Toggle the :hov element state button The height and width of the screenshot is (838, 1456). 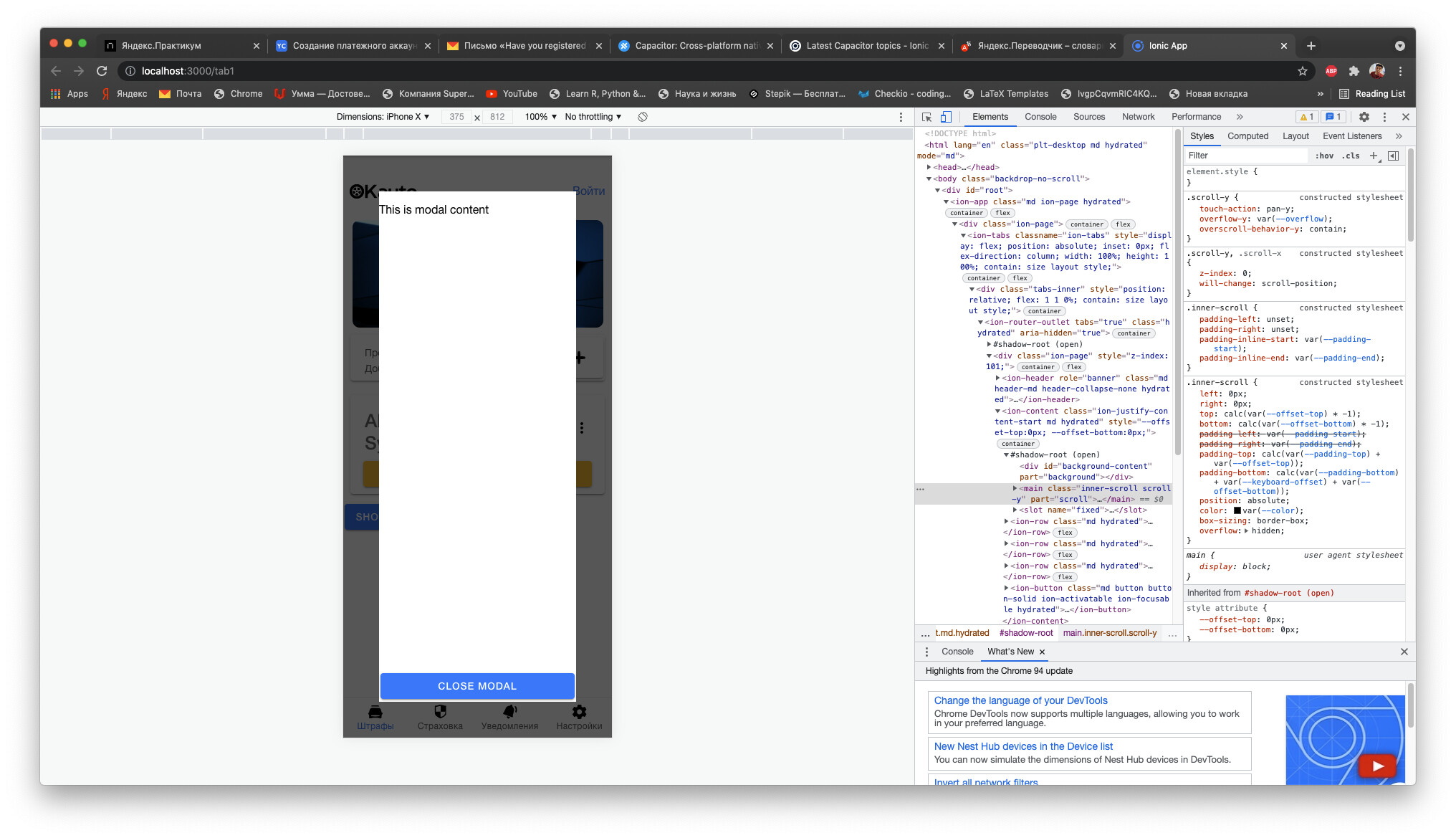coord(1324,156)
